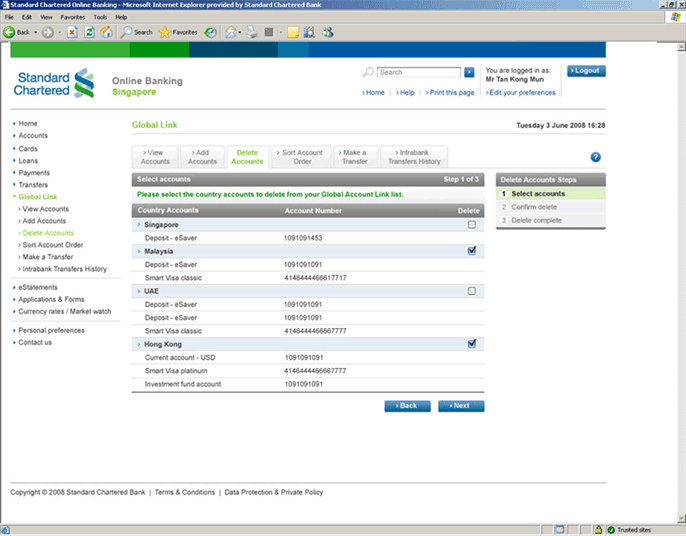This screenshot has height=536, width=686.
Task: Open Contact us in the sidebar
Action: pyautogui.click(x=35, y=343)
